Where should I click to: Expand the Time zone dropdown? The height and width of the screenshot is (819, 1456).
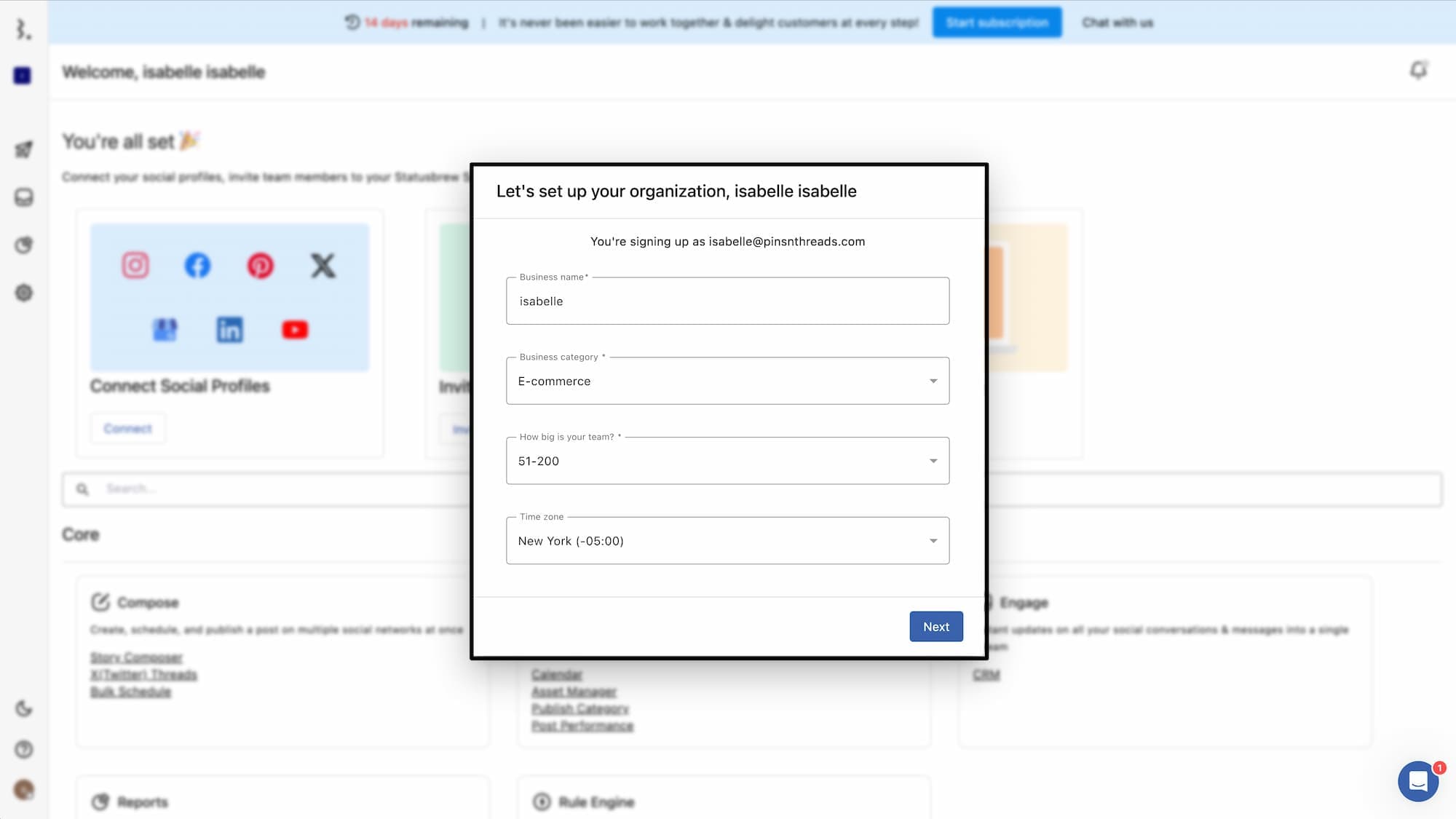pyautogui.click(x=727, y=541)
